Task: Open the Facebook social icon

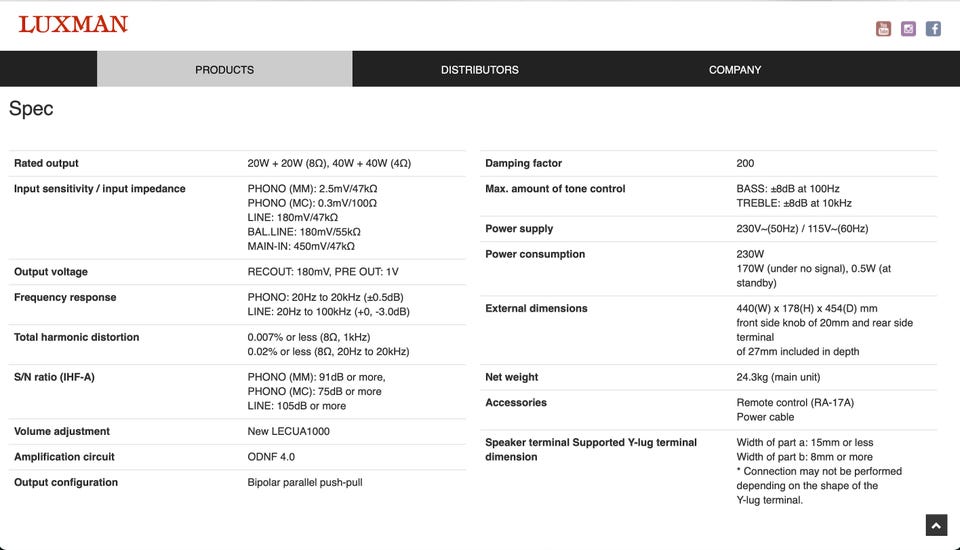Action: (933, 29)
